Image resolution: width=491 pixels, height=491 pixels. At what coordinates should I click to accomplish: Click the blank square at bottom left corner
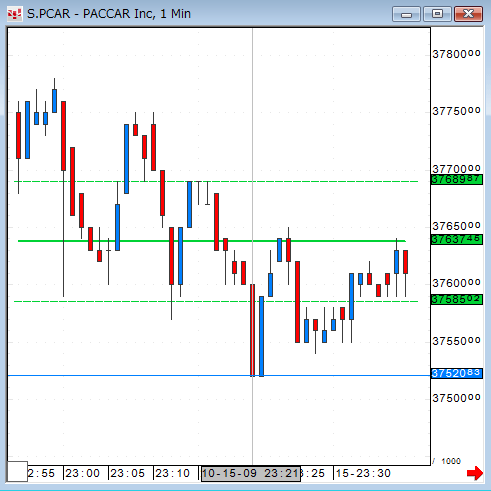(17, 471)
